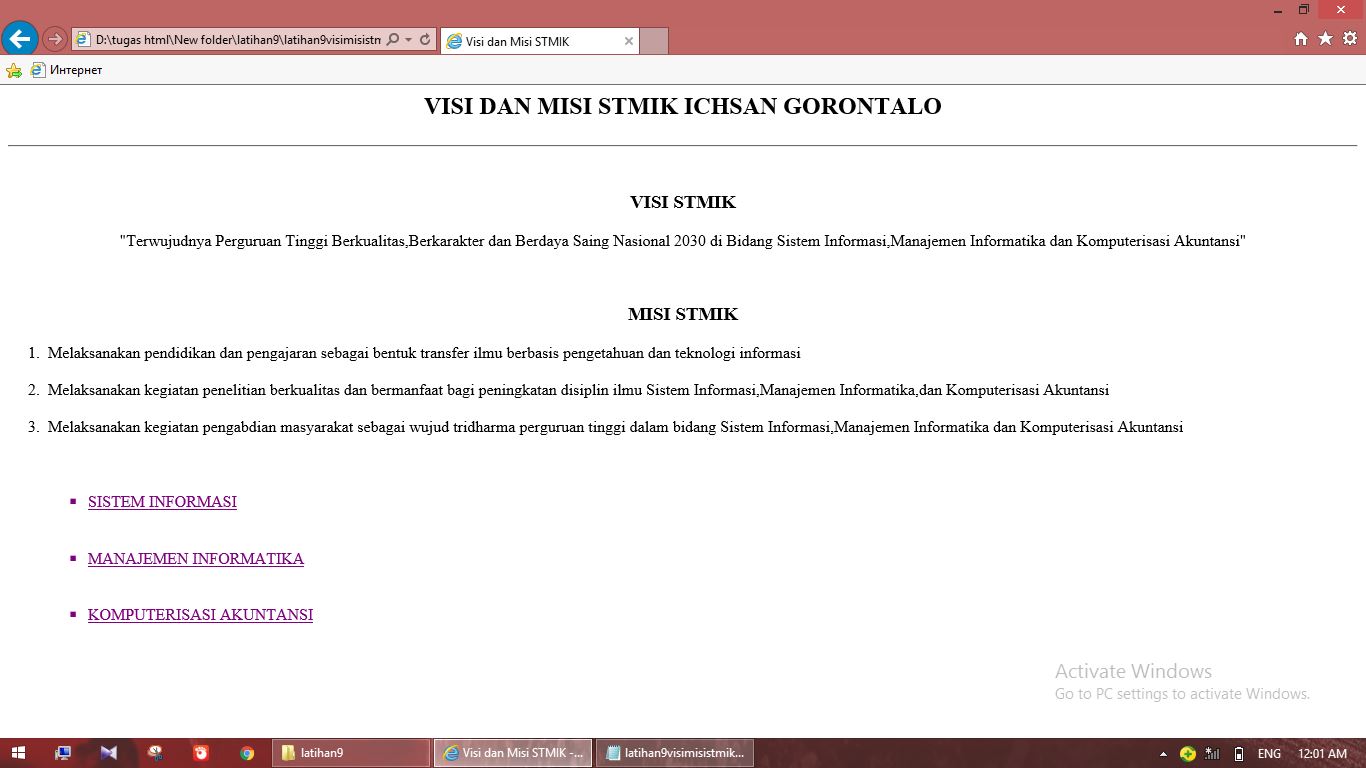The image size is (1366, 768).
Task: Launch Google Chrome from the taskbar
Action: (247, 753)
